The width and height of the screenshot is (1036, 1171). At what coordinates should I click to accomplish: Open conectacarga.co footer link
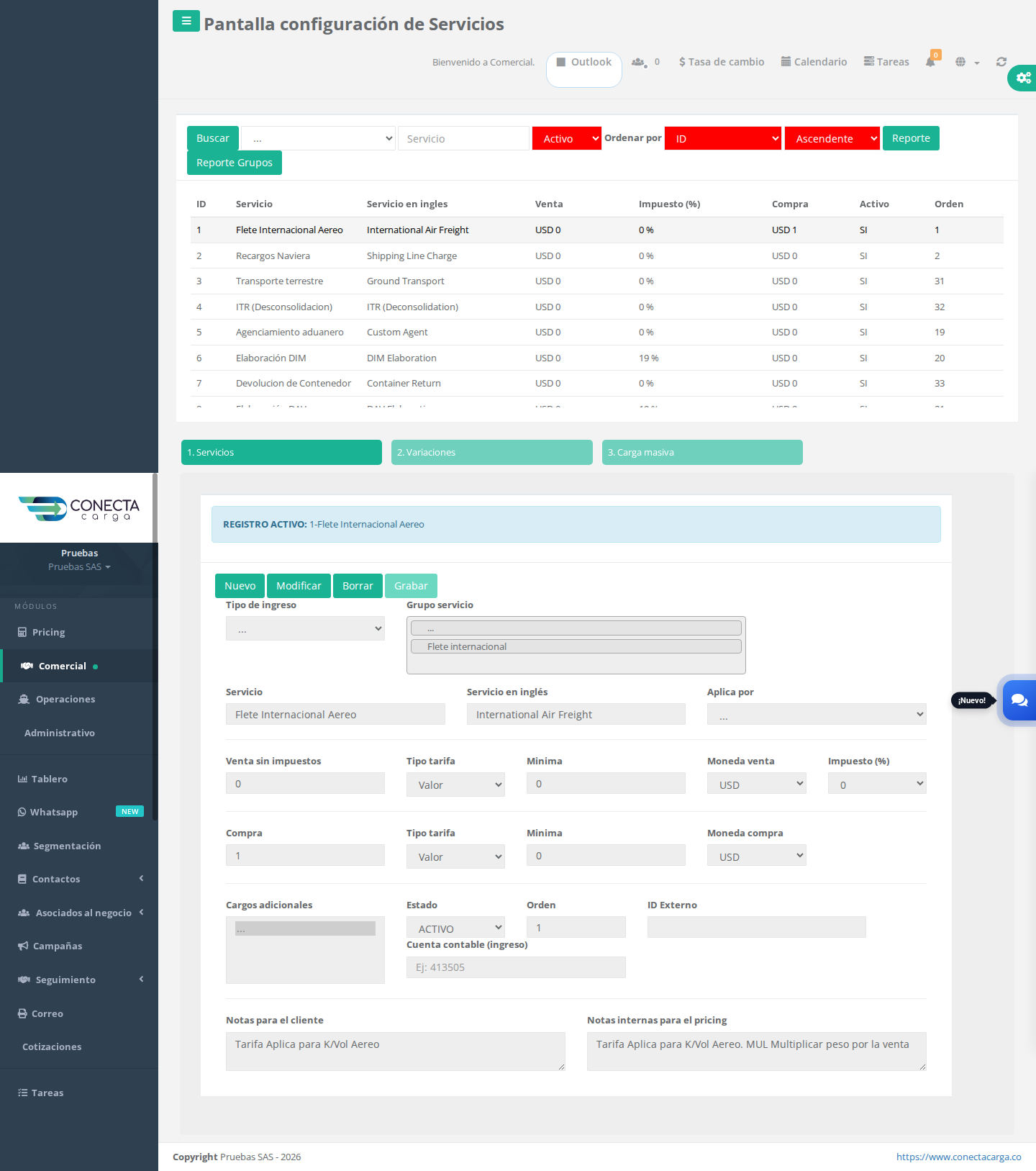pyautogui.click(x=958, y=1157)
